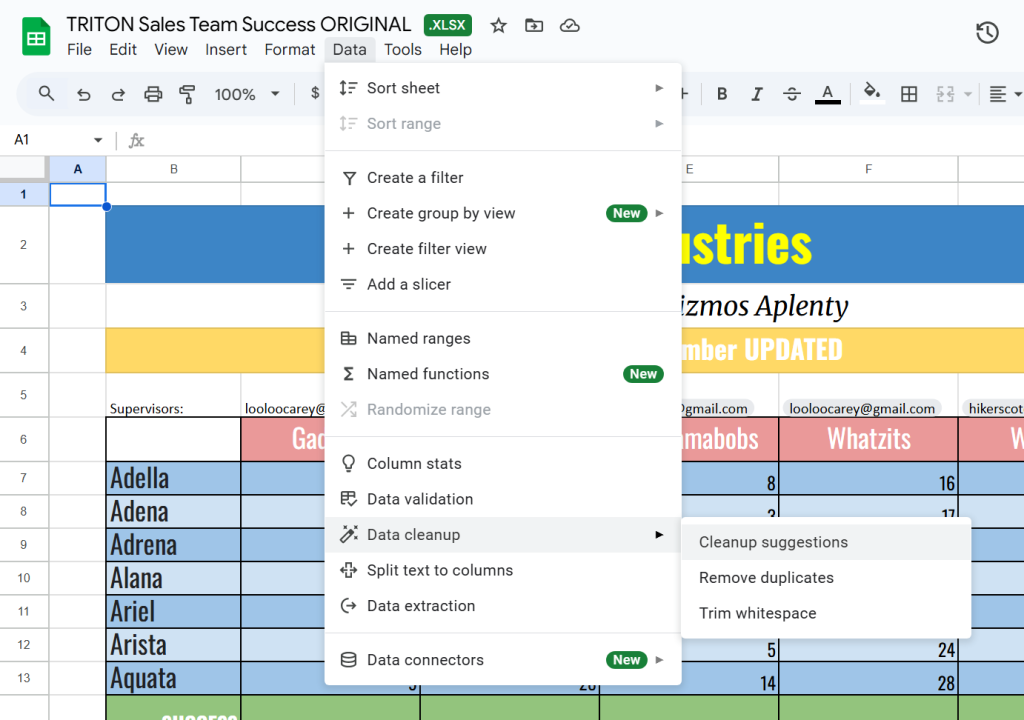Open the Tools menu
This screenshot has height=720, width=1024.
point(402,50)
